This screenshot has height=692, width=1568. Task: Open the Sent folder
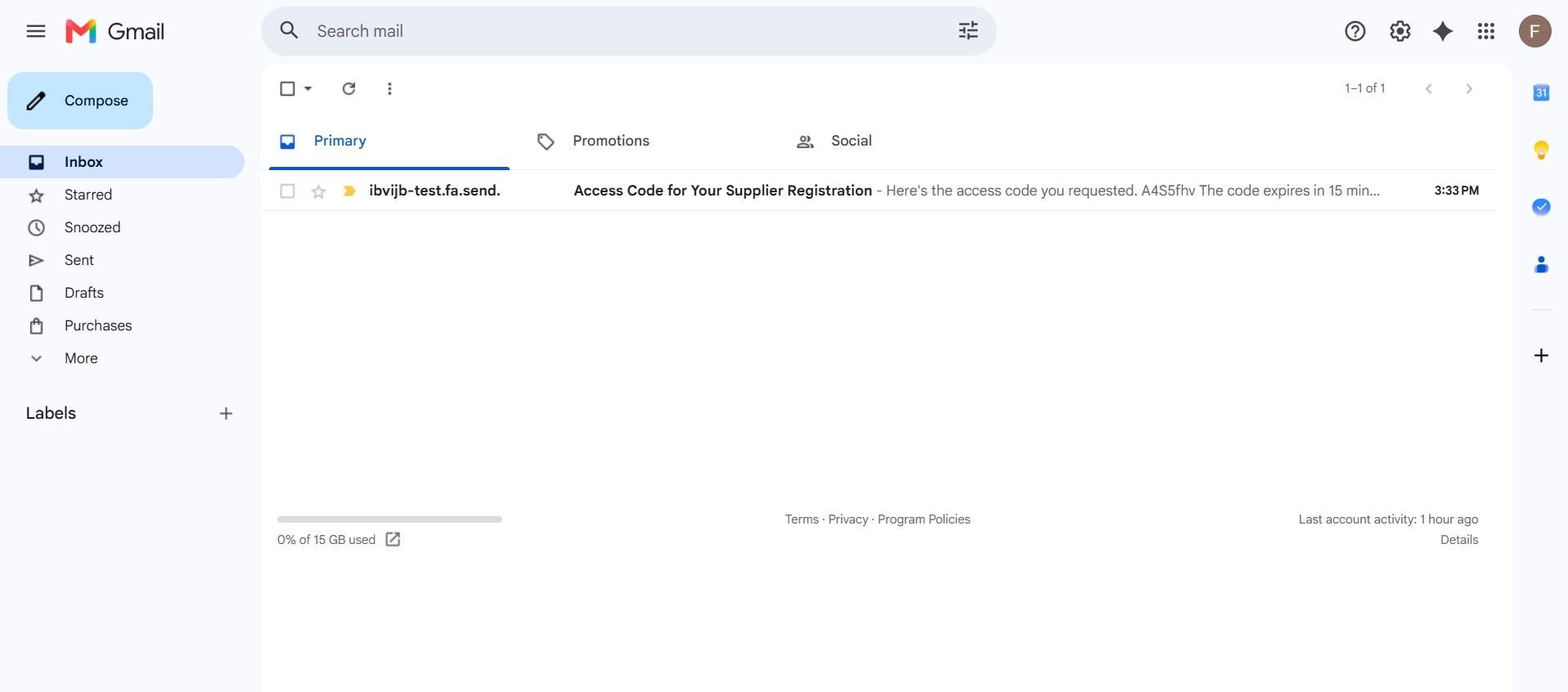click(x=122, y=260)
